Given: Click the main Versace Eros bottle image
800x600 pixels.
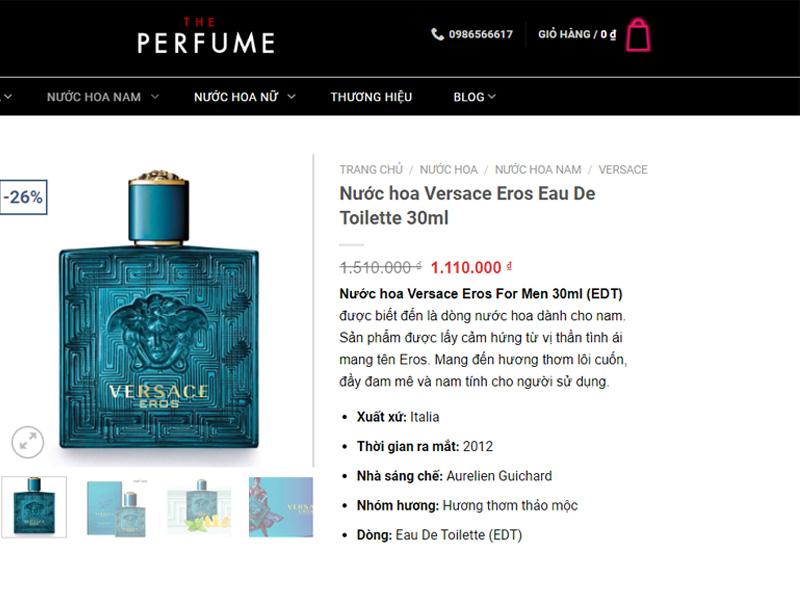Looking at the screenshot, I should coord(158,310).
